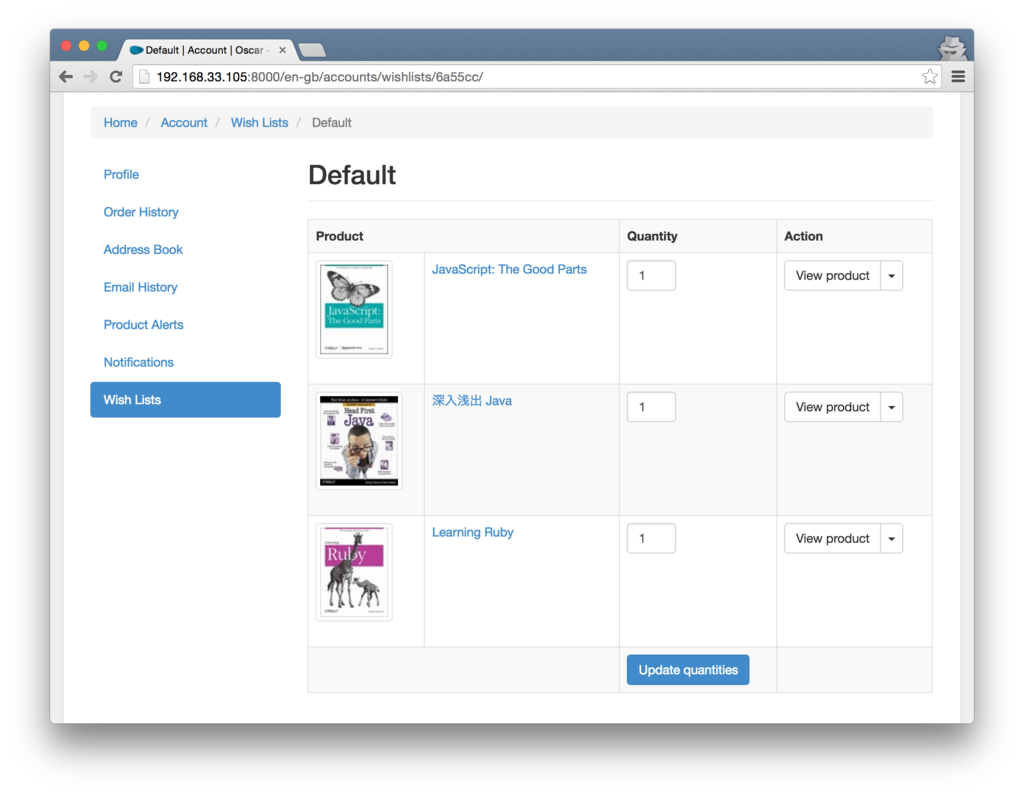Click the Learning Ruby book cover
This screenshot has width=1024, height=795.
pos(354,572)
